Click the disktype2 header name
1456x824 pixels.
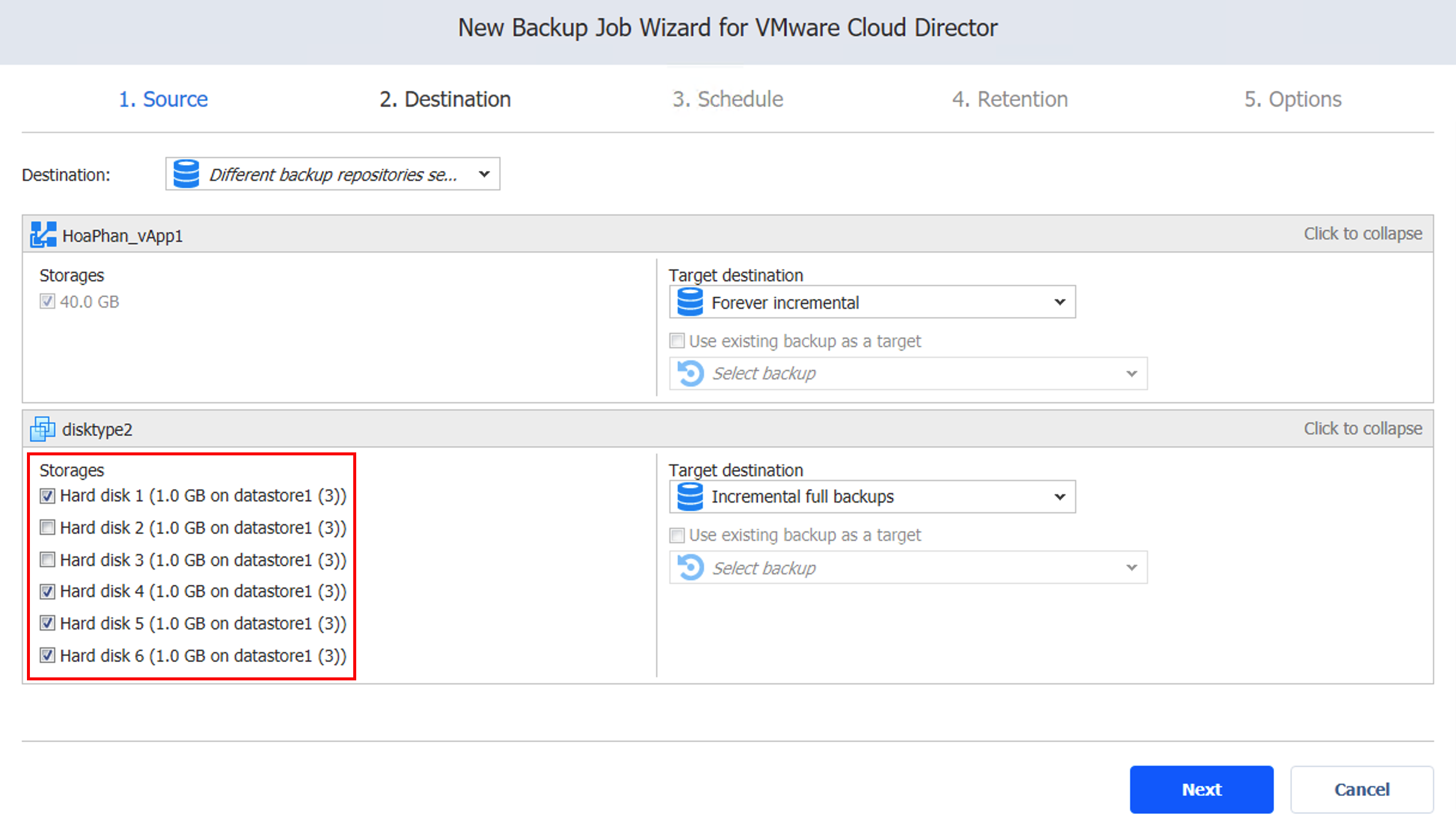tap(97, 430)
